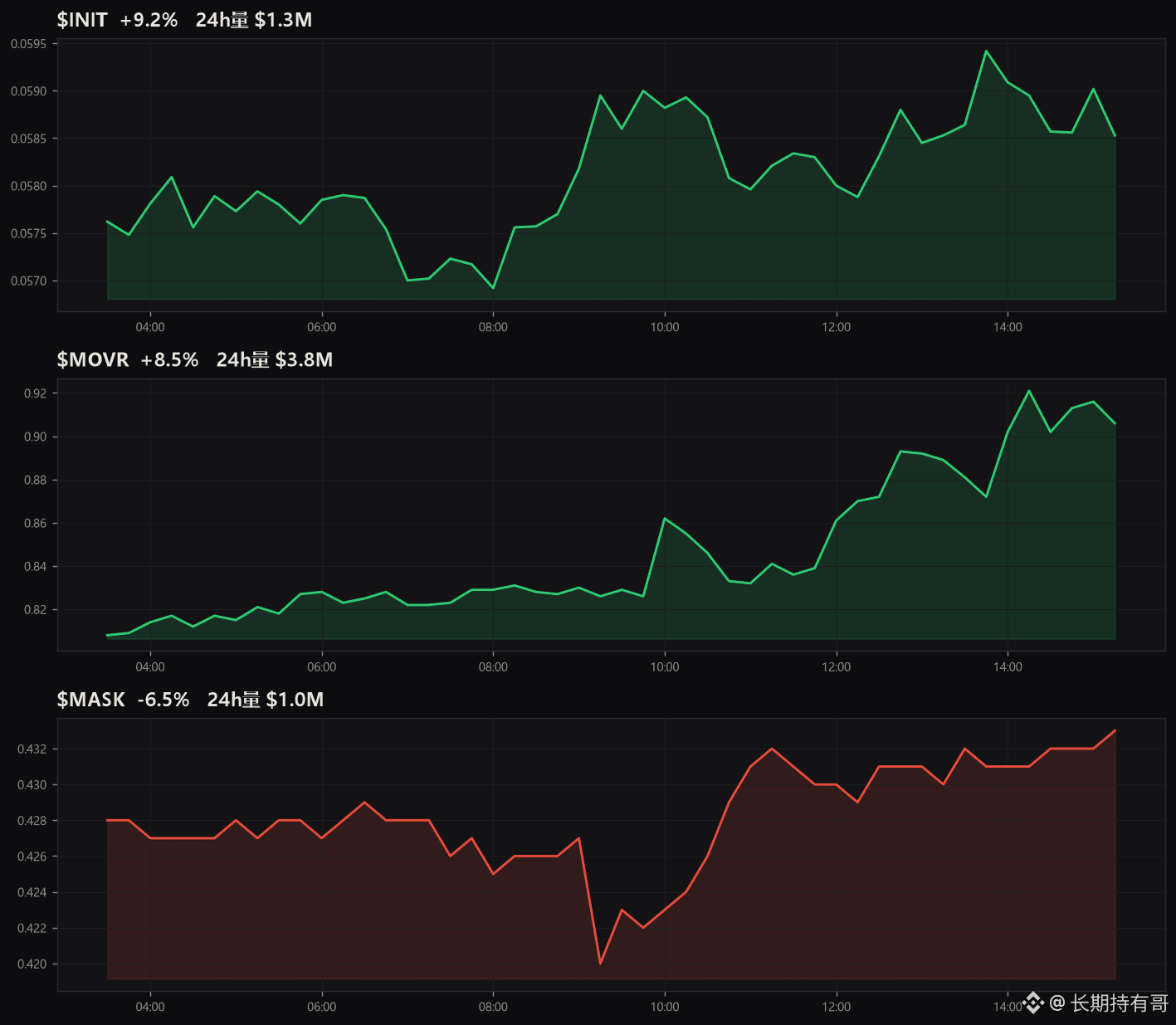Viewport: 1176px width, 1025px height.
Task: Click the 10:00 time label under $INIT chart
Action: [x=665, y=327]
